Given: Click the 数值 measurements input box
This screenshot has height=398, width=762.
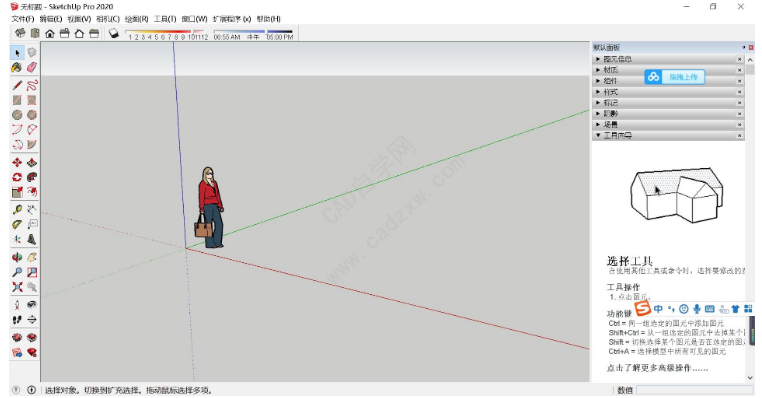Looking at the screenshot, I should [695, 390].
